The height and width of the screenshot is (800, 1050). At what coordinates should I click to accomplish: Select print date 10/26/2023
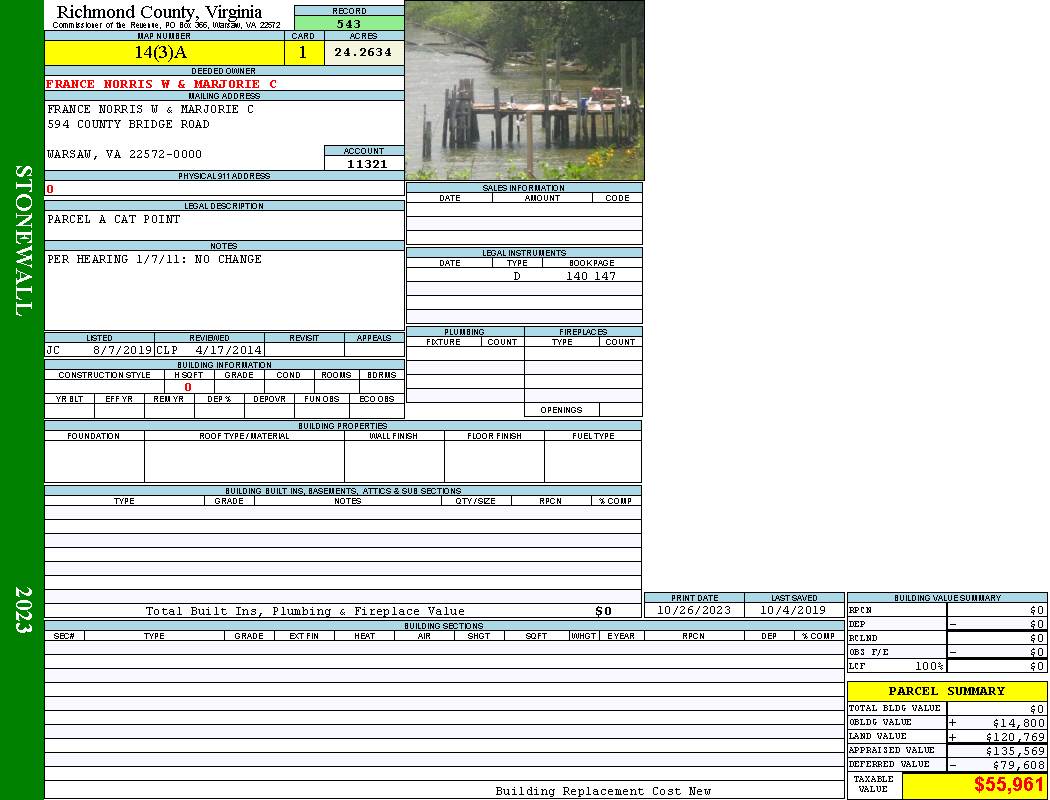(694, 611)
